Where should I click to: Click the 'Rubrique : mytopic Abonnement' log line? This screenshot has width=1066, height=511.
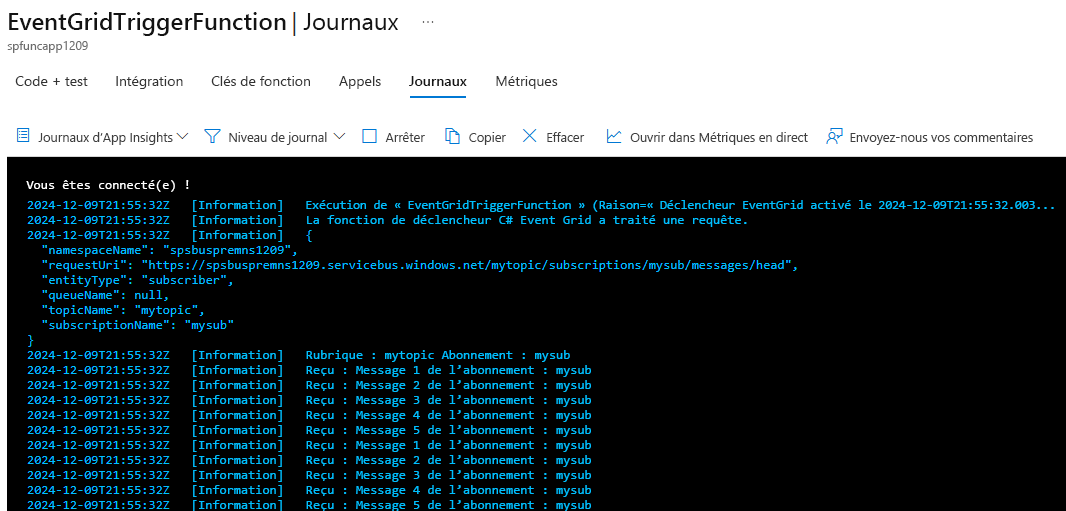pos(298,355)
